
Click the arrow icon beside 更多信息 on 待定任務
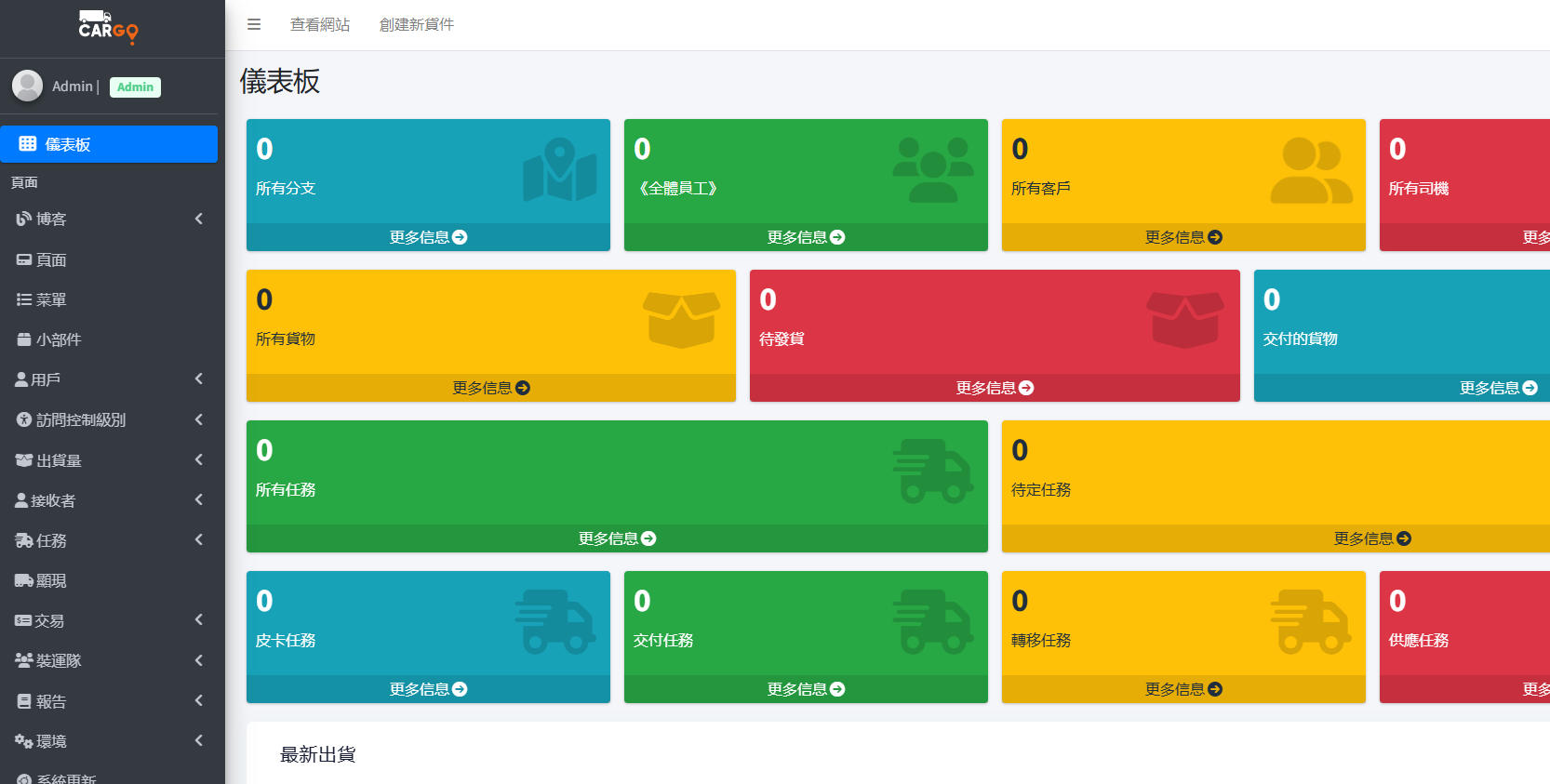(1404, 538)
